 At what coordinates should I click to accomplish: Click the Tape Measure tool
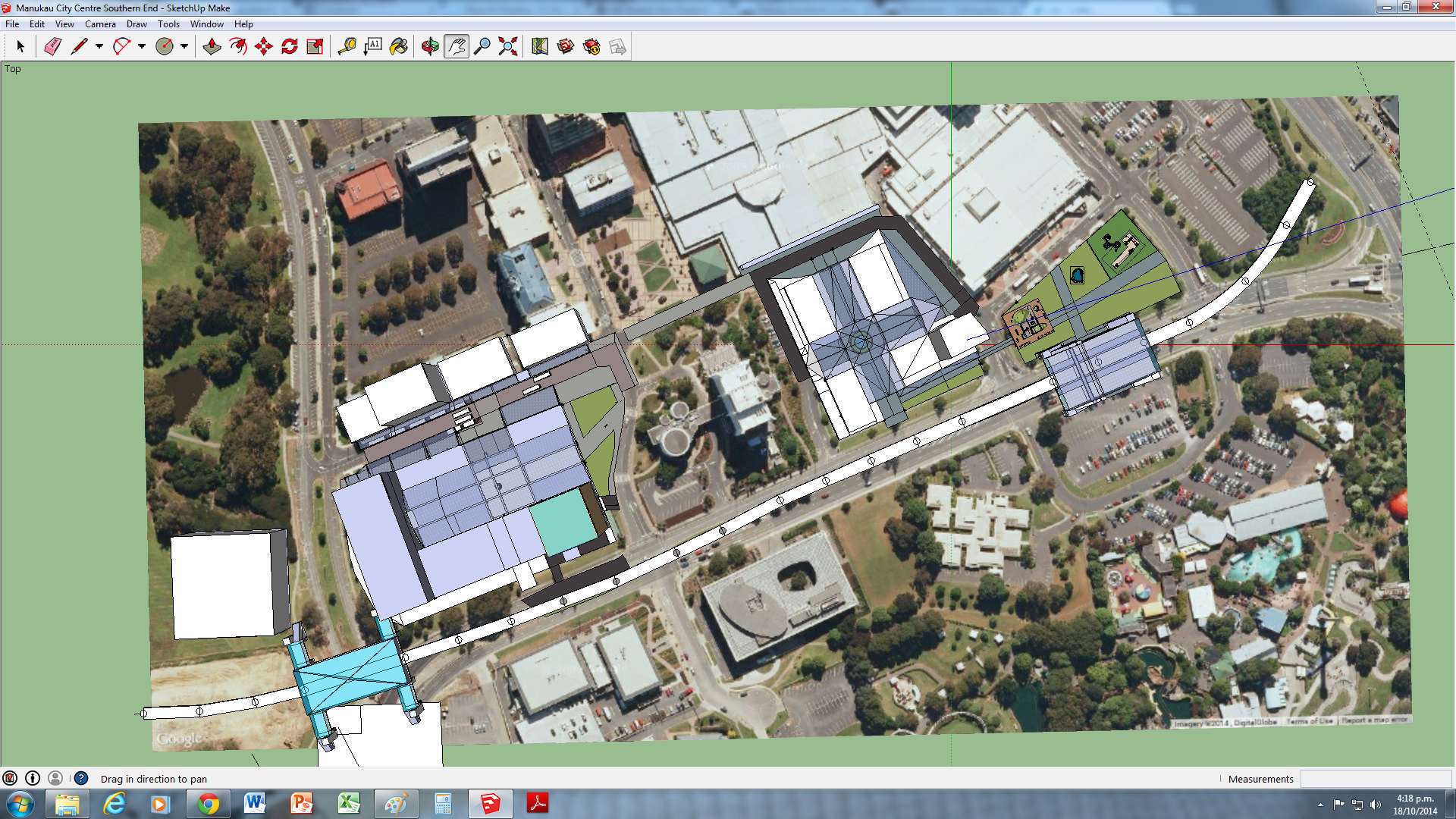click(347, 47)
